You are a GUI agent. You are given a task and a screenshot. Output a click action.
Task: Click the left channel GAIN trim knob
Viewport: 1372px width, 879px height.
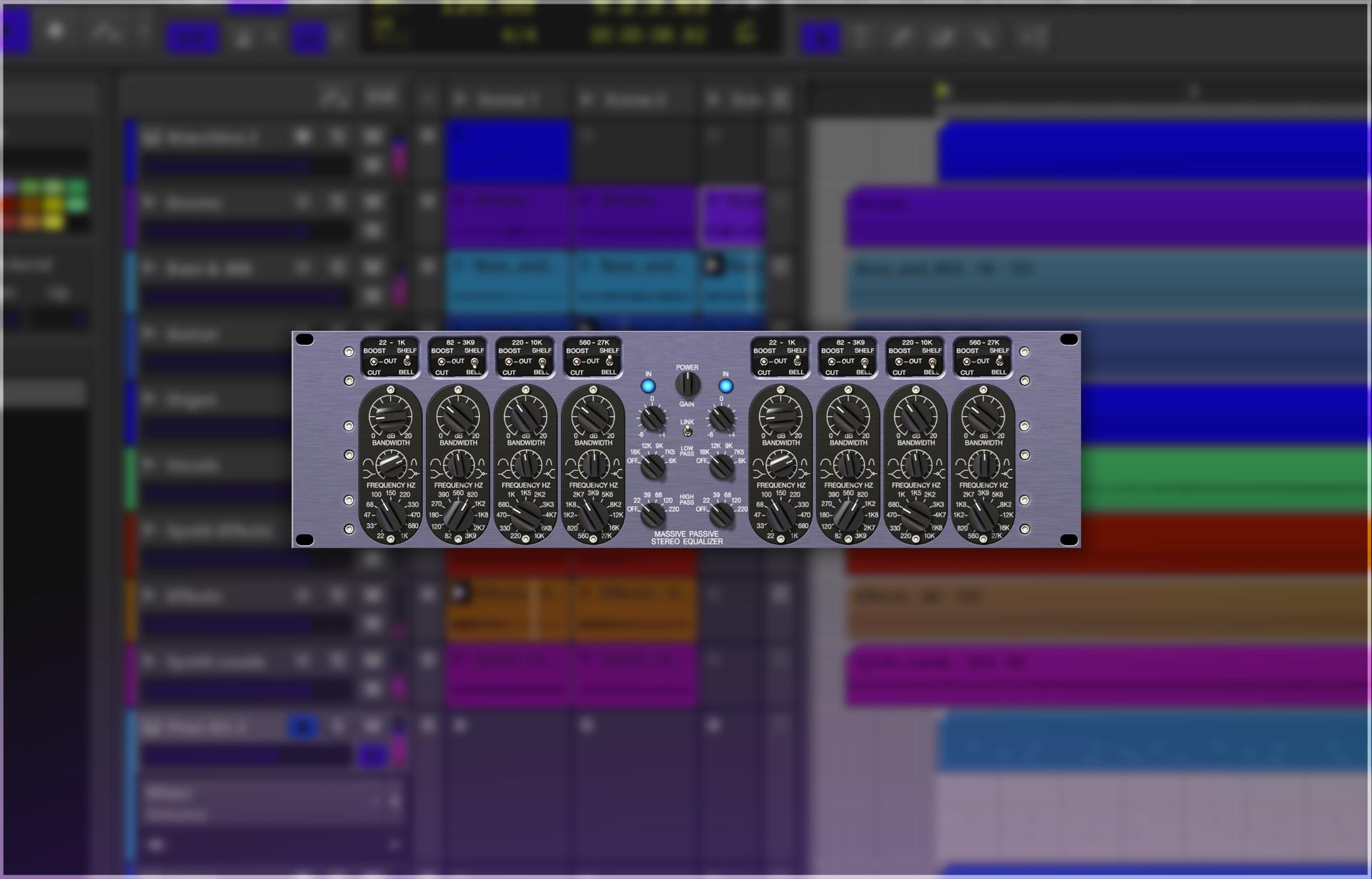tap(652, 419)
